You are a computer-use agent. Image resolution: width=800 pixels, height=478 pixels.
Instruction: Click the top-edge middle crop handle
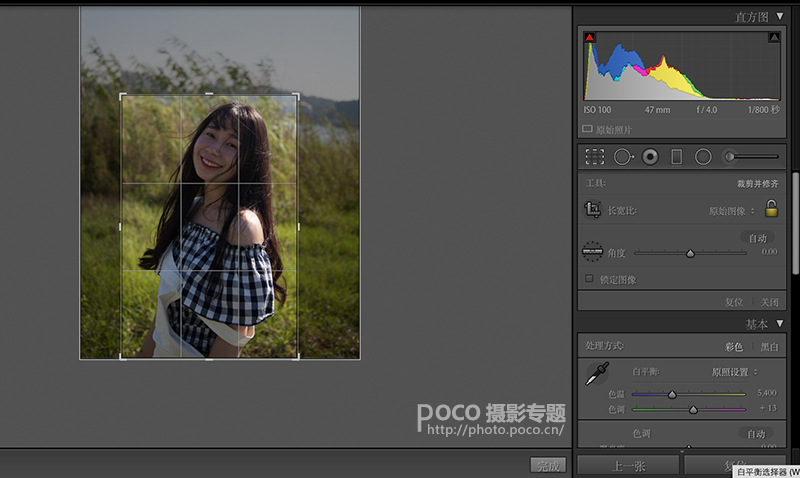[x=209, y=94]
